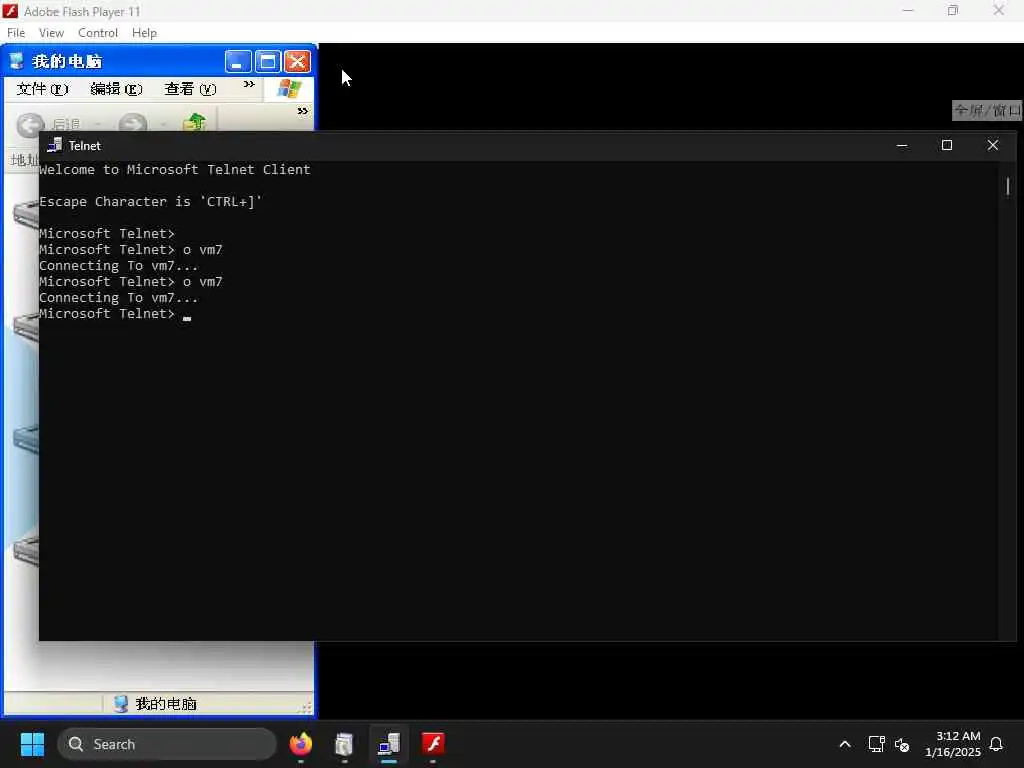The height and width of the screenshot is (768, 1024).
Task: Open 文件(F) menu in 我的电脑 window
Action: tap(42, 89)
